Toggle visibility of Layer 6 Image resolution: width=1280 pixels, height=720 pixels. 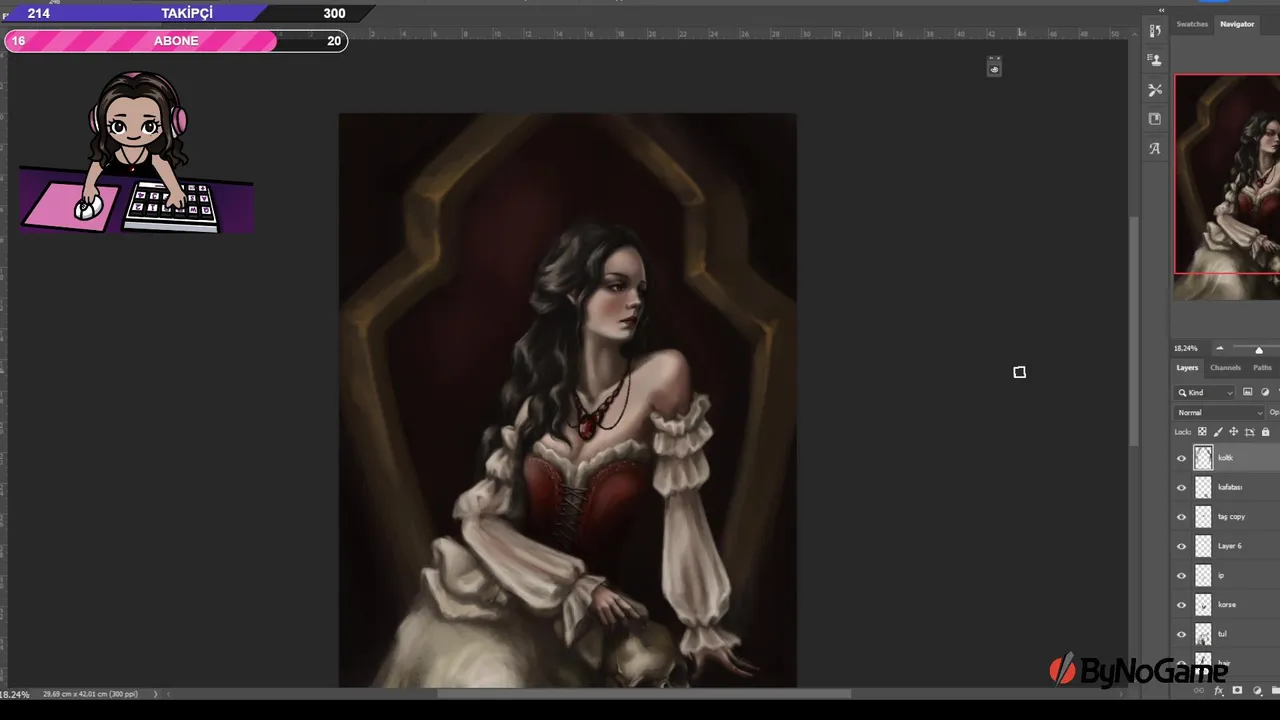(x=1181, y=546)
